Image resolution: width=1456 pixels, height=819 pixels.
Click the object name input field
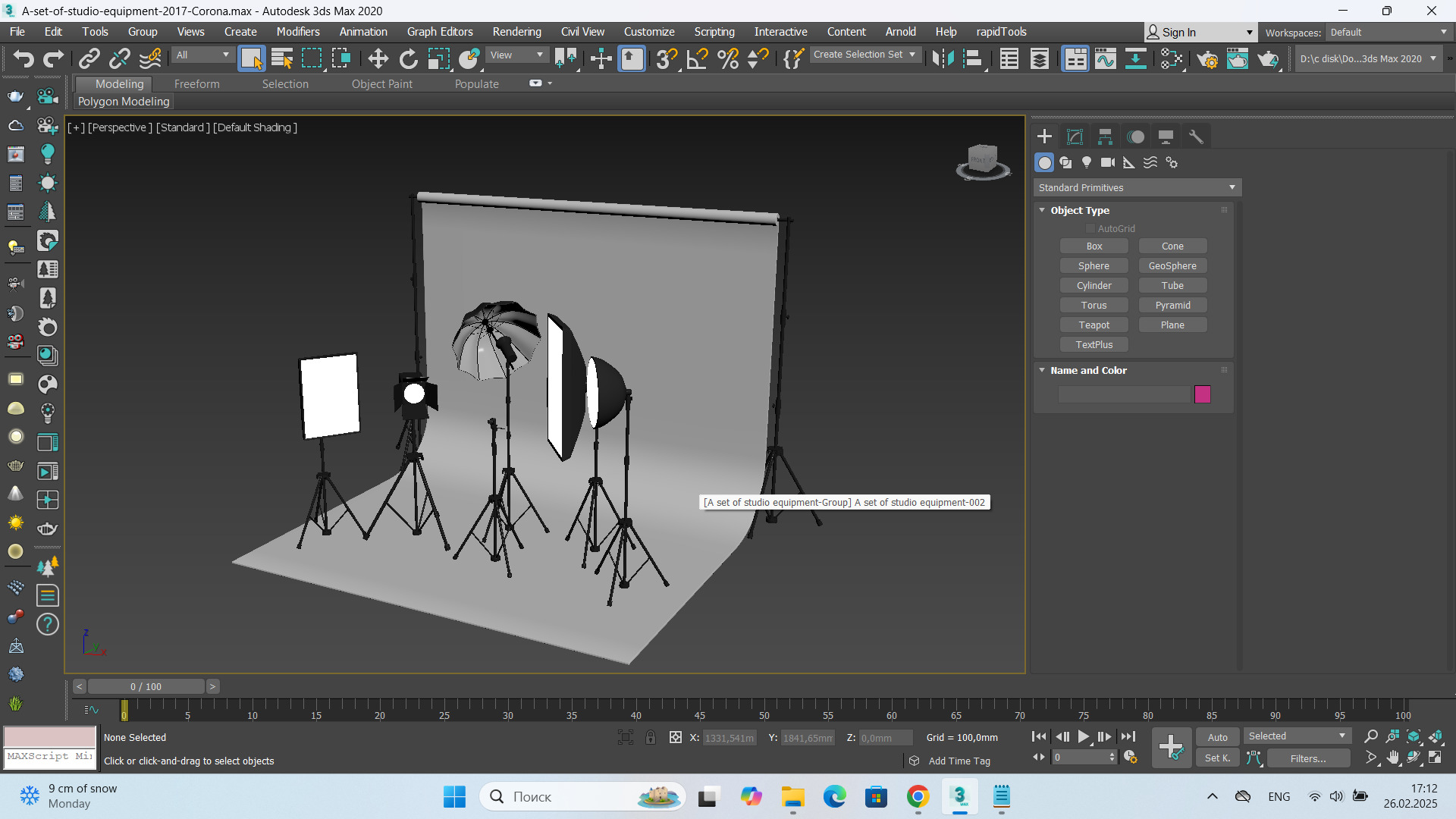tap(1125, 394)
